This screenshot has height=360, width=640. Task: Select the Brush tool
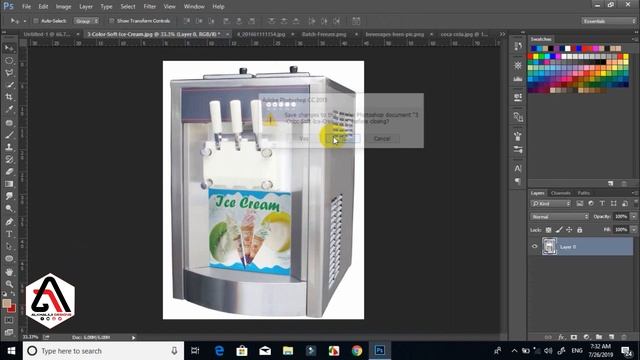click(x=9, y=135)
